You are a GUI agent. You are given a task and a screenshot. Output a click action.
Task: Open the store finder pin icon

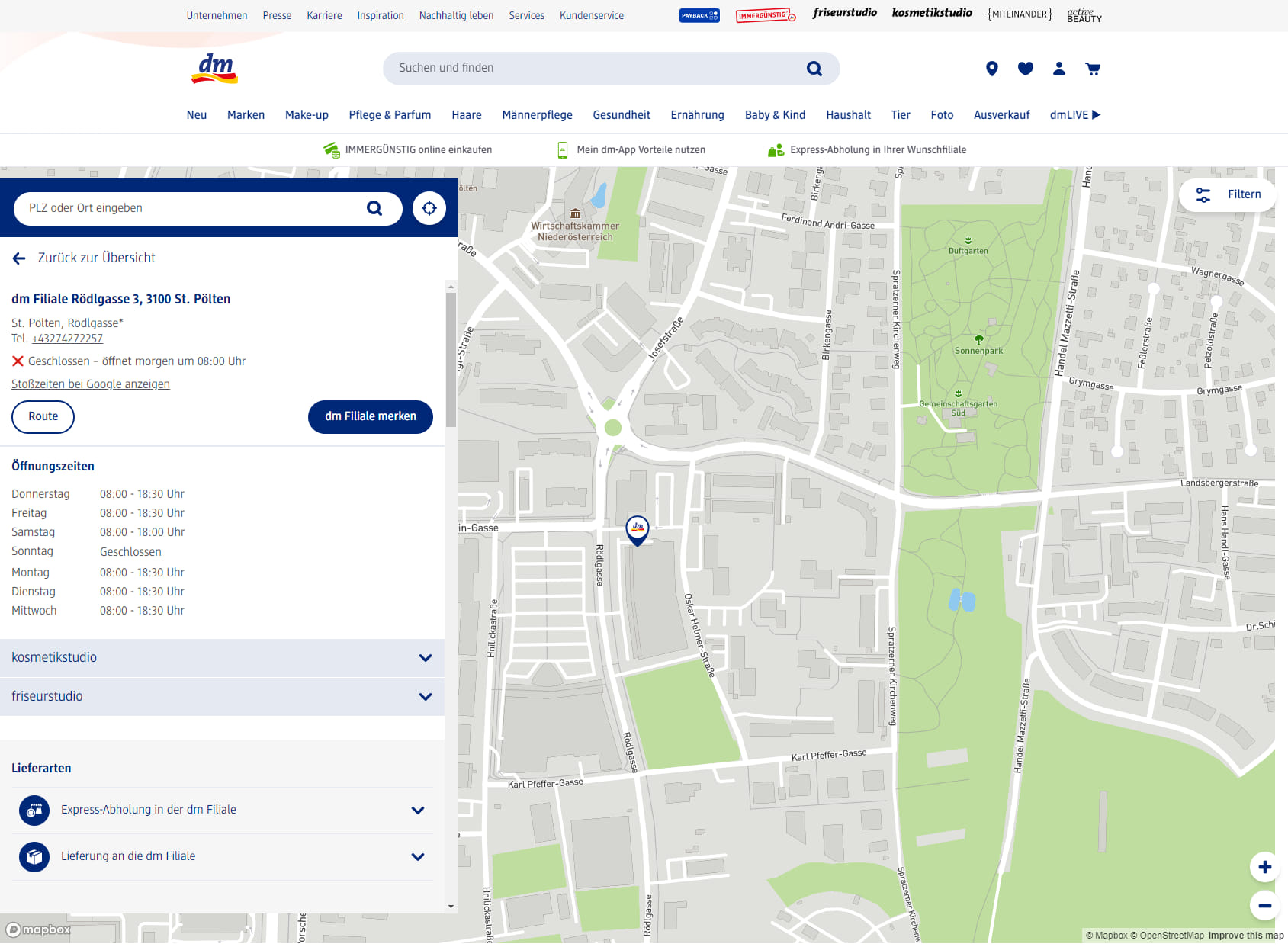[991, 69]
